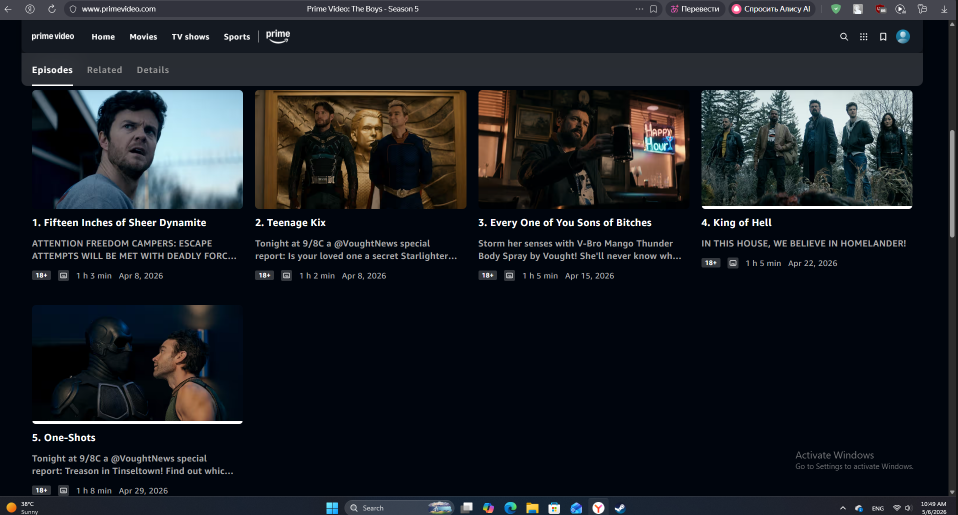
Task: Open Windows Start menu
Action: [332, 508]
